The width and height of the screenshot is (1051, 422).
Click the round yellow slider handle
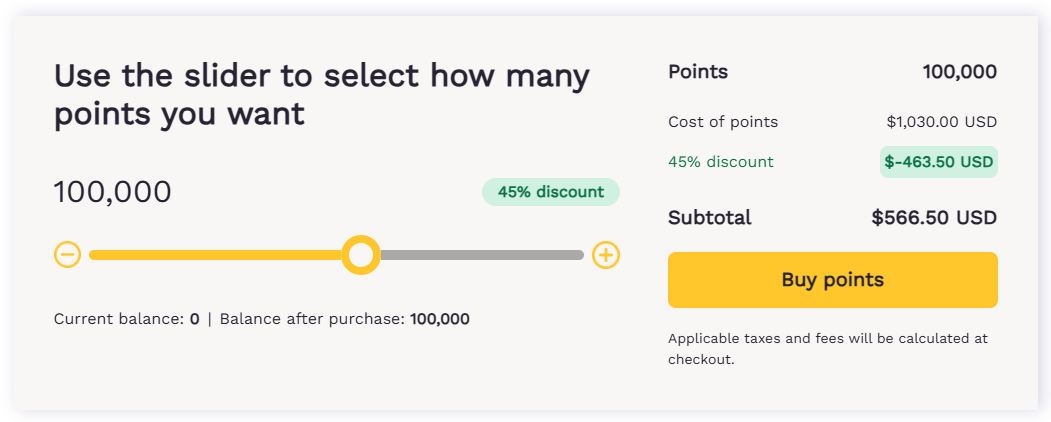click(x=360, y=255)
